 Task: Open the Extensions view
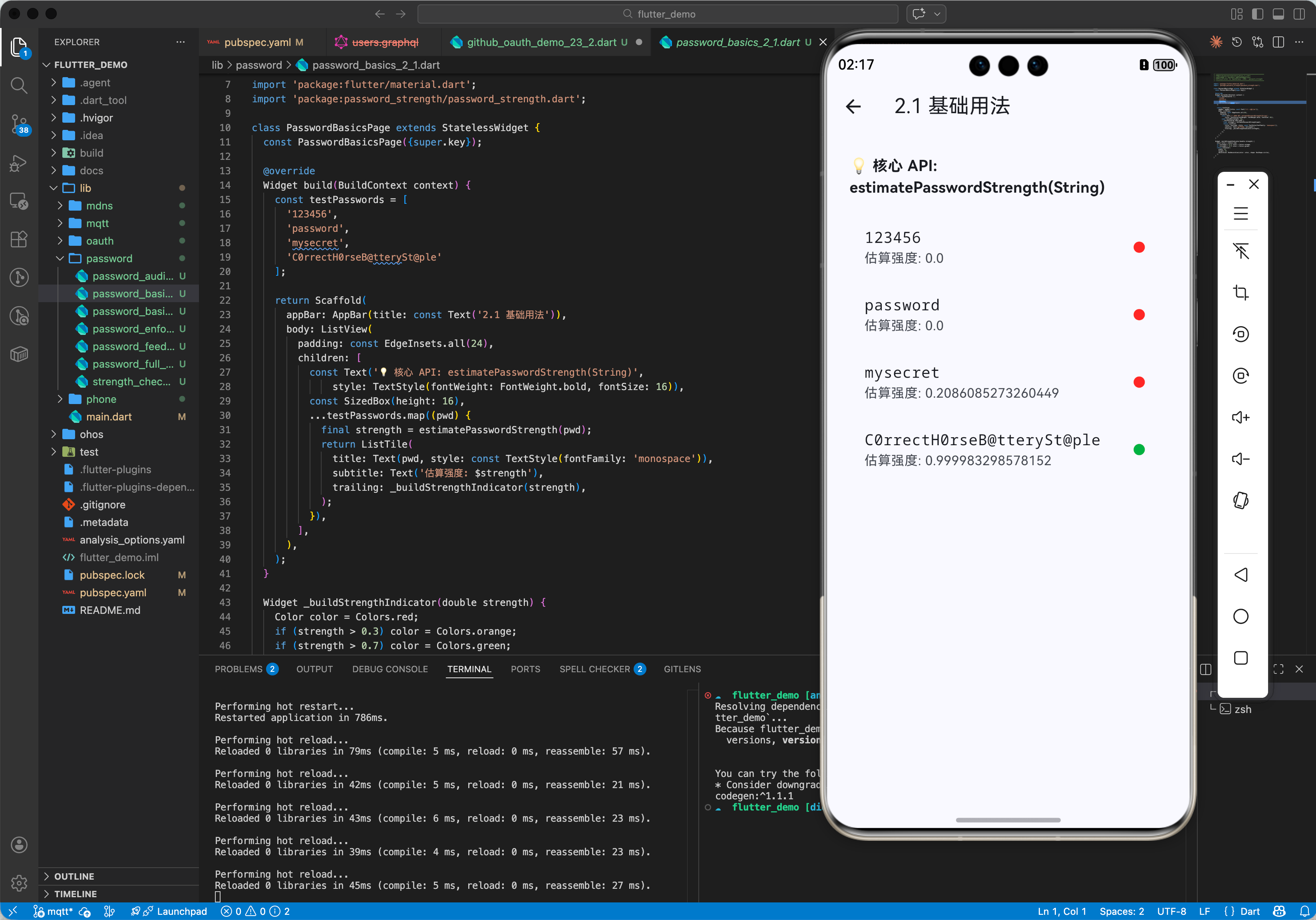point(19,239)
